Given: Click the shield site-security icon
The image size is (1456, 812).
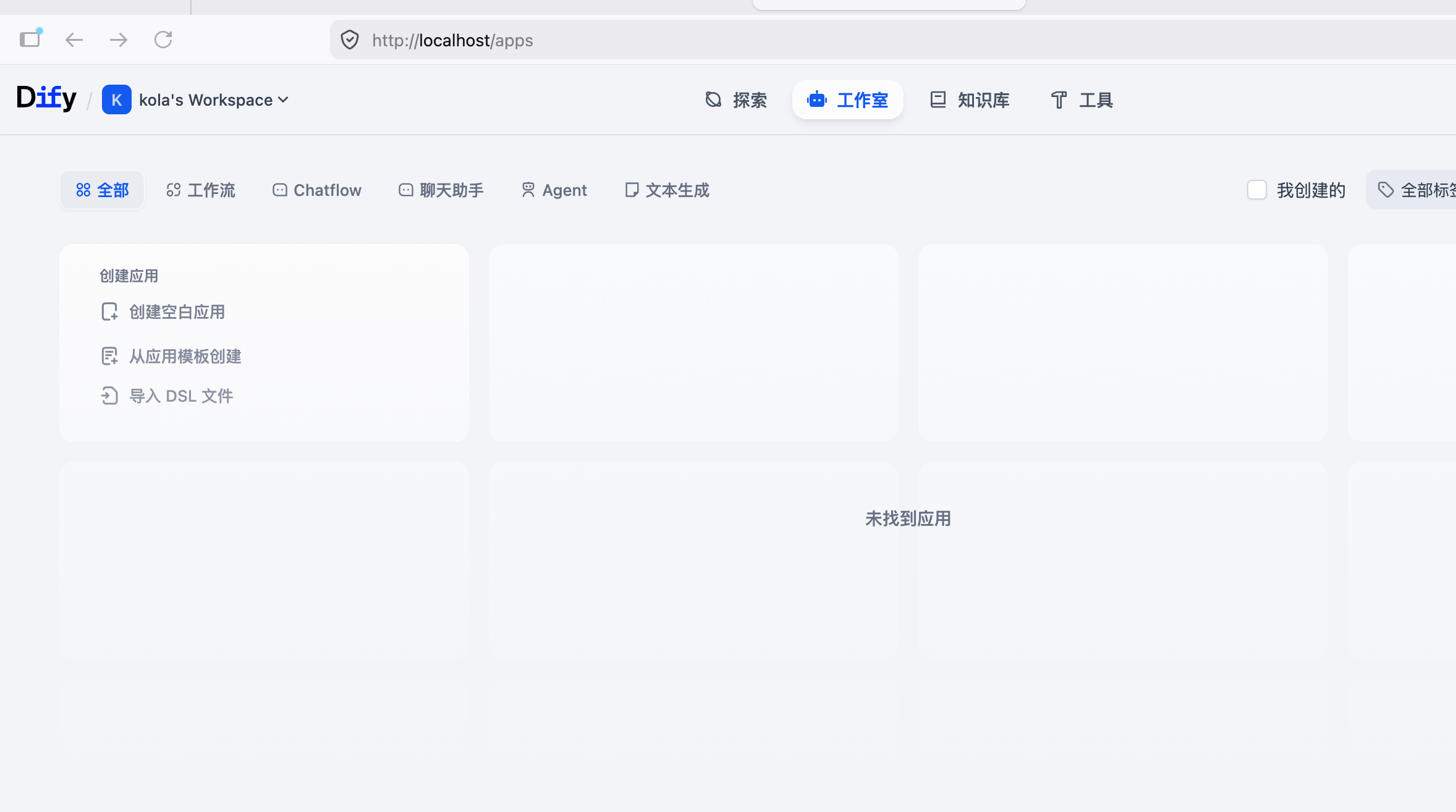Looking at the screenshot, I should pos(350,40).
